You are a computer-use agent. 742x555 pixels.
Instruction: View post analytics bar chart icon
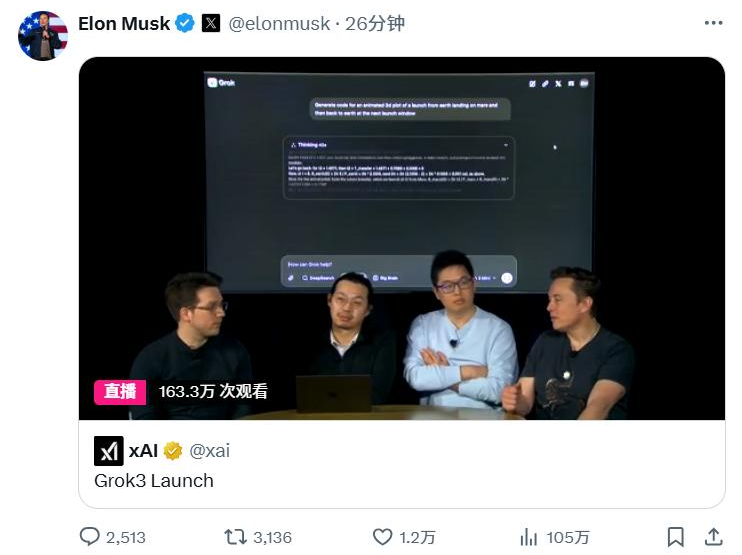pyautogui.click(x=529, y=537)
